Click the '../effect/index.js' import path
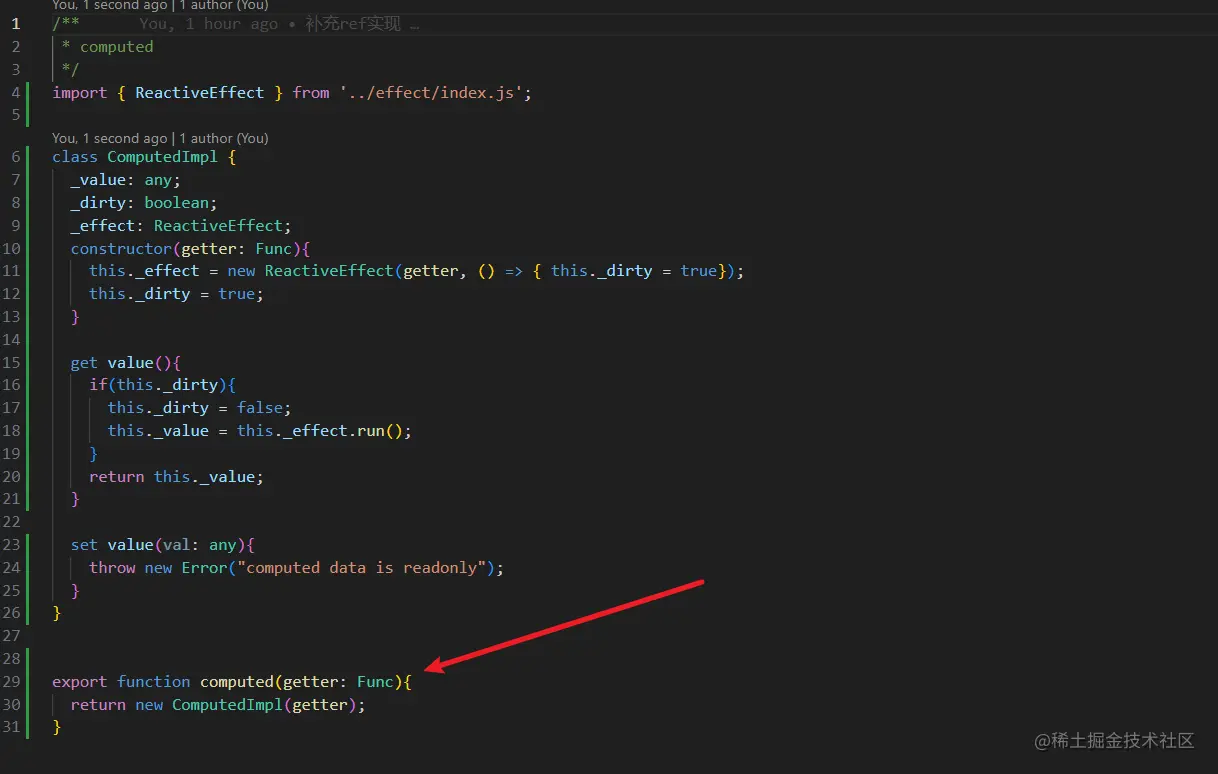Screen dimensions: 1218x774 [435, 92]
